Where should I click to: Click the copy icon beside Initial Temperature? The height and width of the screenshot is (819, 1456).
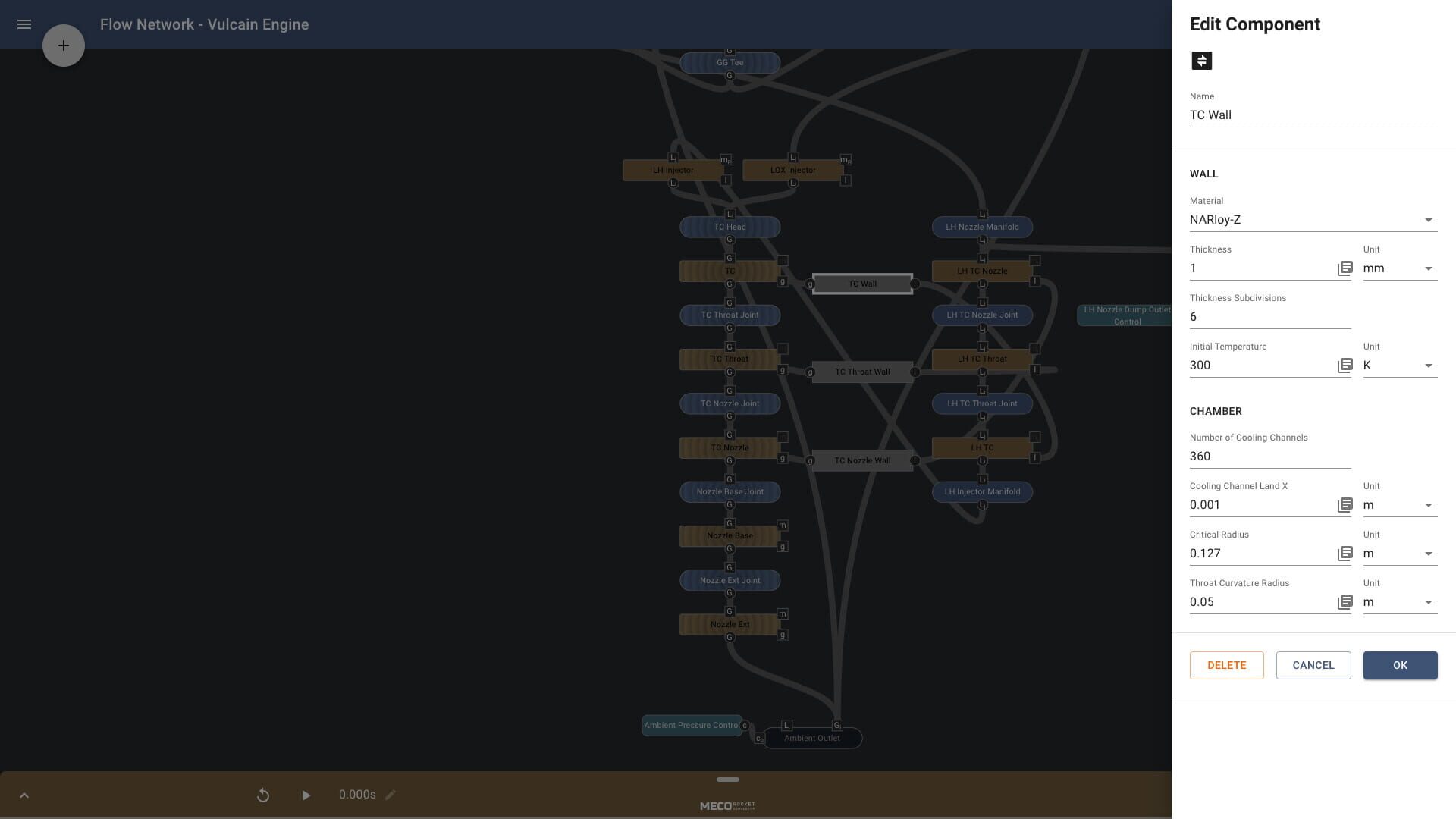[1345, 365]
